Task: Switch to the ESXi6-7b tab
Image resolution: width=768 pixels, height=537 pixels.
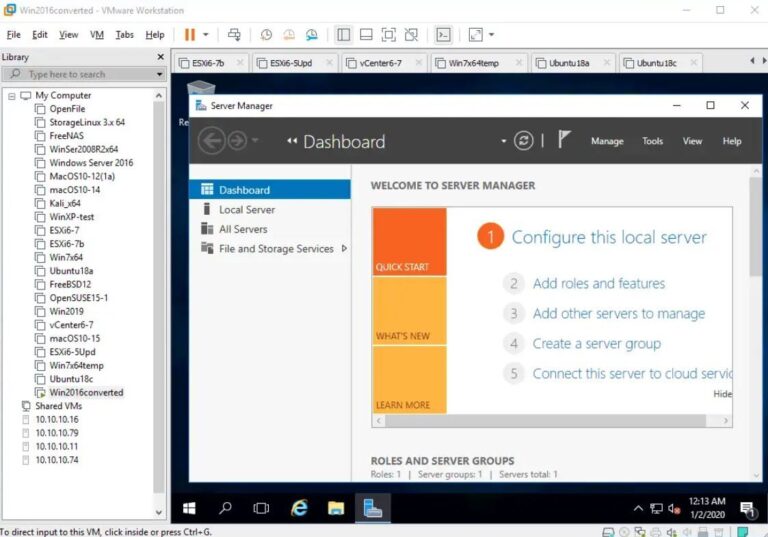Action: pos(207,63)
